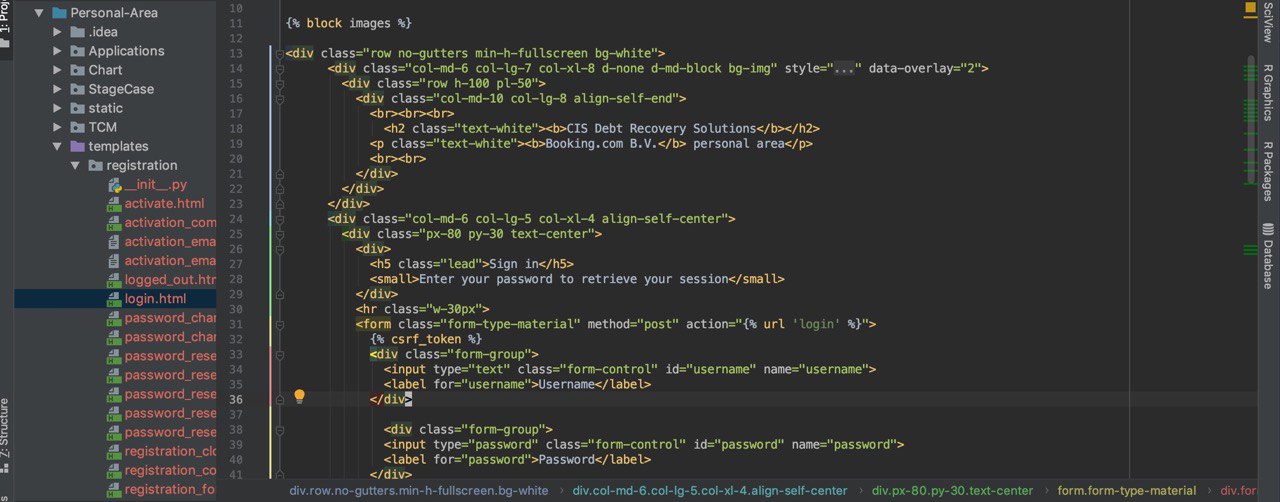The height and width of the screenshot is (502, 1280).
Task: Click the '{% block images %}' template tag
Action: (348, 23)
